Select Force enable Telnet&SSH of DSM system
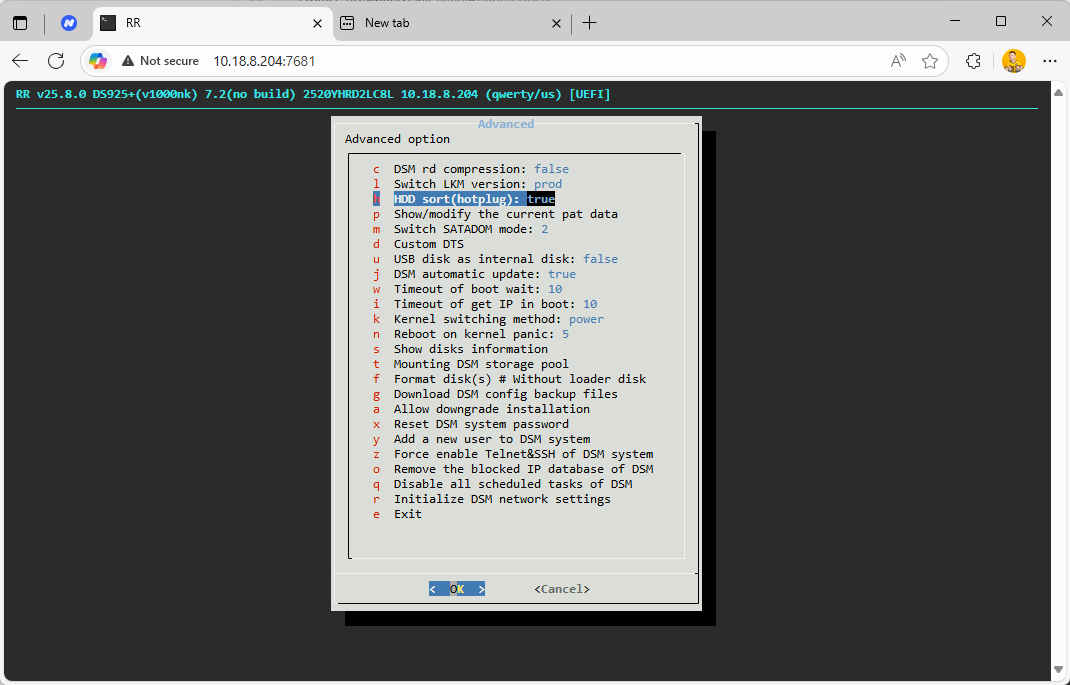Viewport: 1070px width, 685px height. pos(513,454)
